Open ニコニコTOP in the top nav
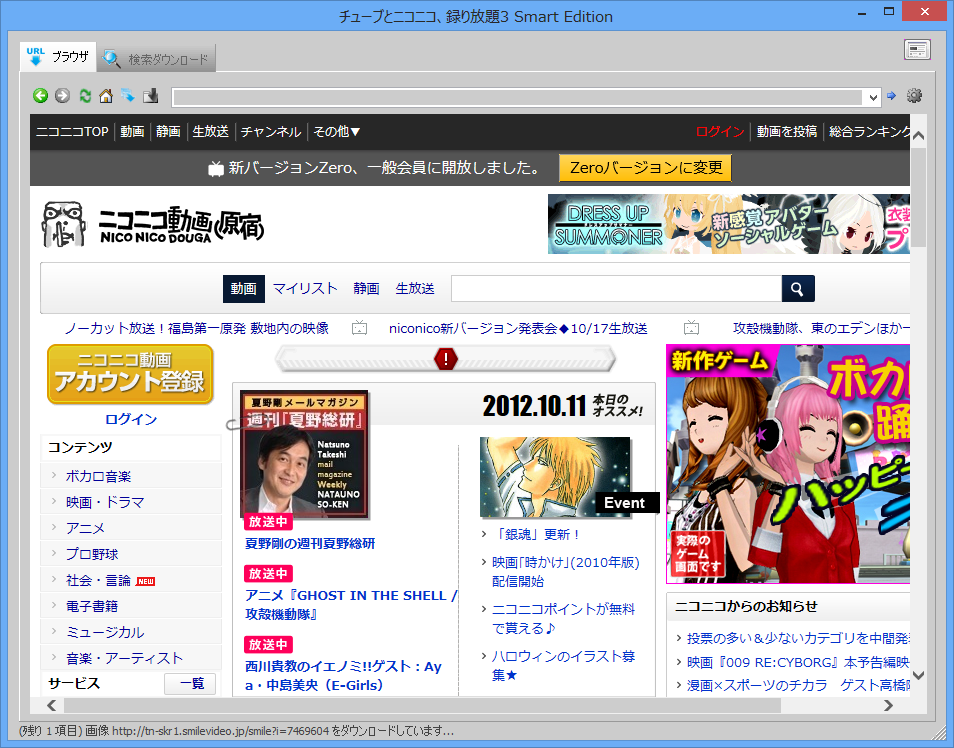954x748 pixels. coord(72,131)
